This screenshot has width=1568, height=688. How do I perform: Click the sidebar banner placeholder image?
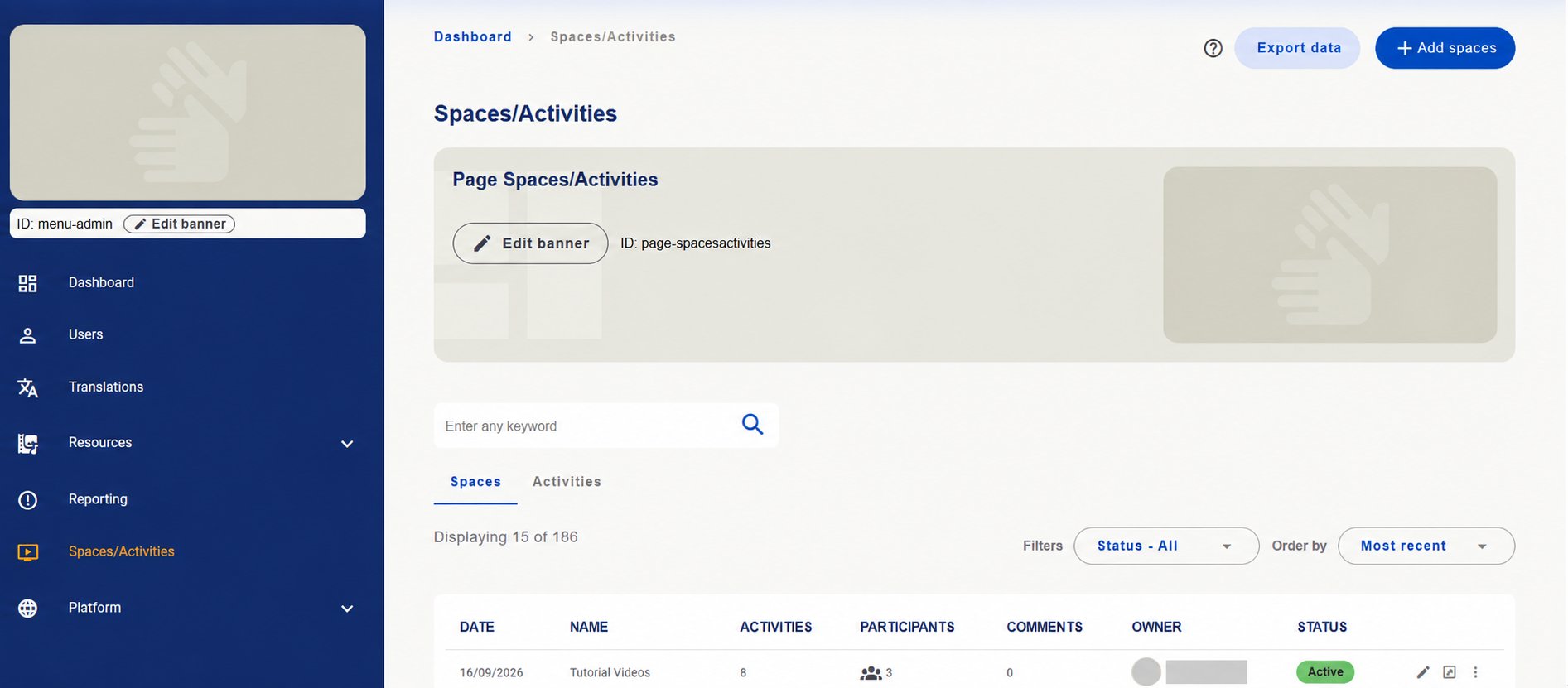(188, 113)
